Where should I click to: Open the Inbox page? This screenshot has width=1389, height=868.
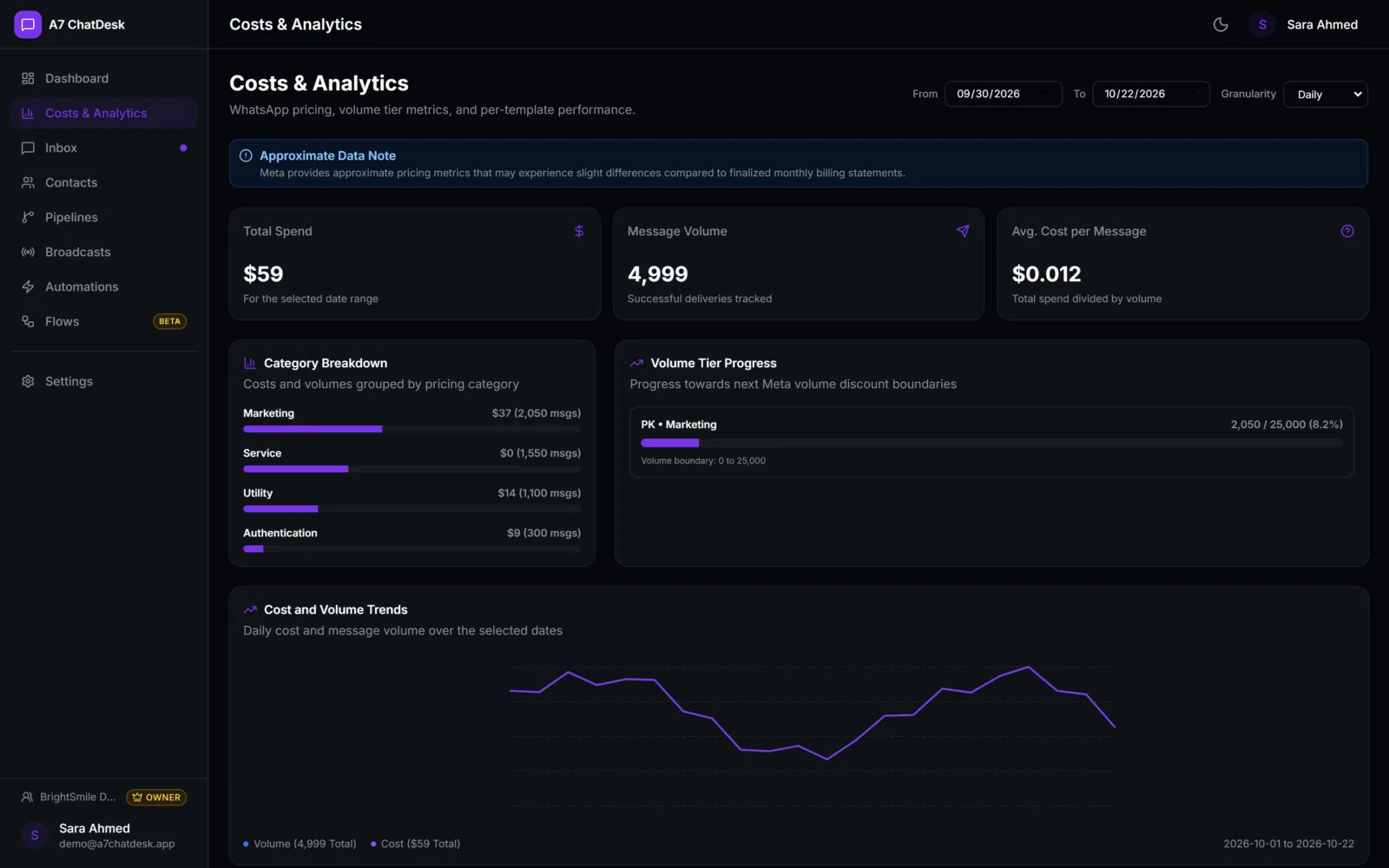[x=104, y=148]
